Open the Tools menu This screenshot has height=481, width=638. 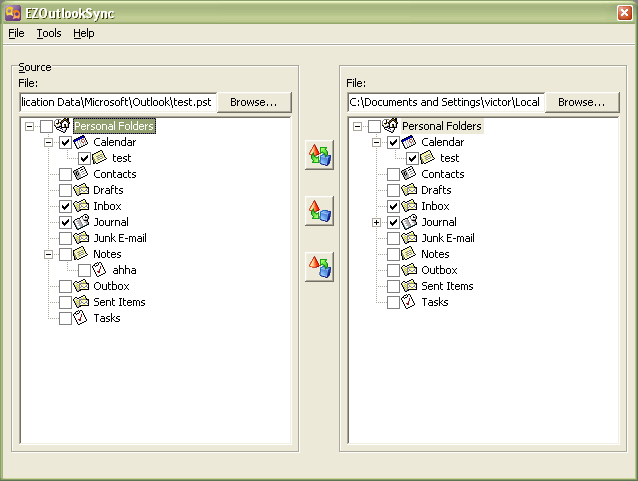49,33
